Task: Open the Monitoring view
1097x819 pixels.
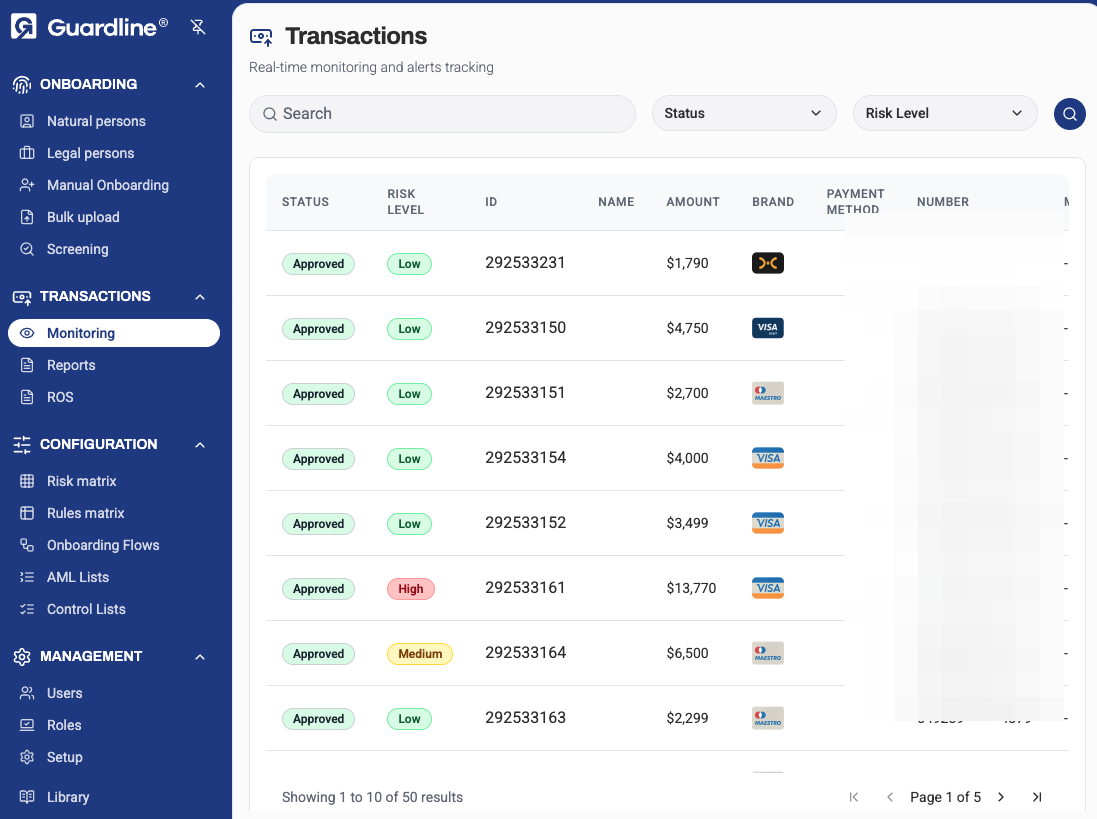Action: tap(82, 333)
